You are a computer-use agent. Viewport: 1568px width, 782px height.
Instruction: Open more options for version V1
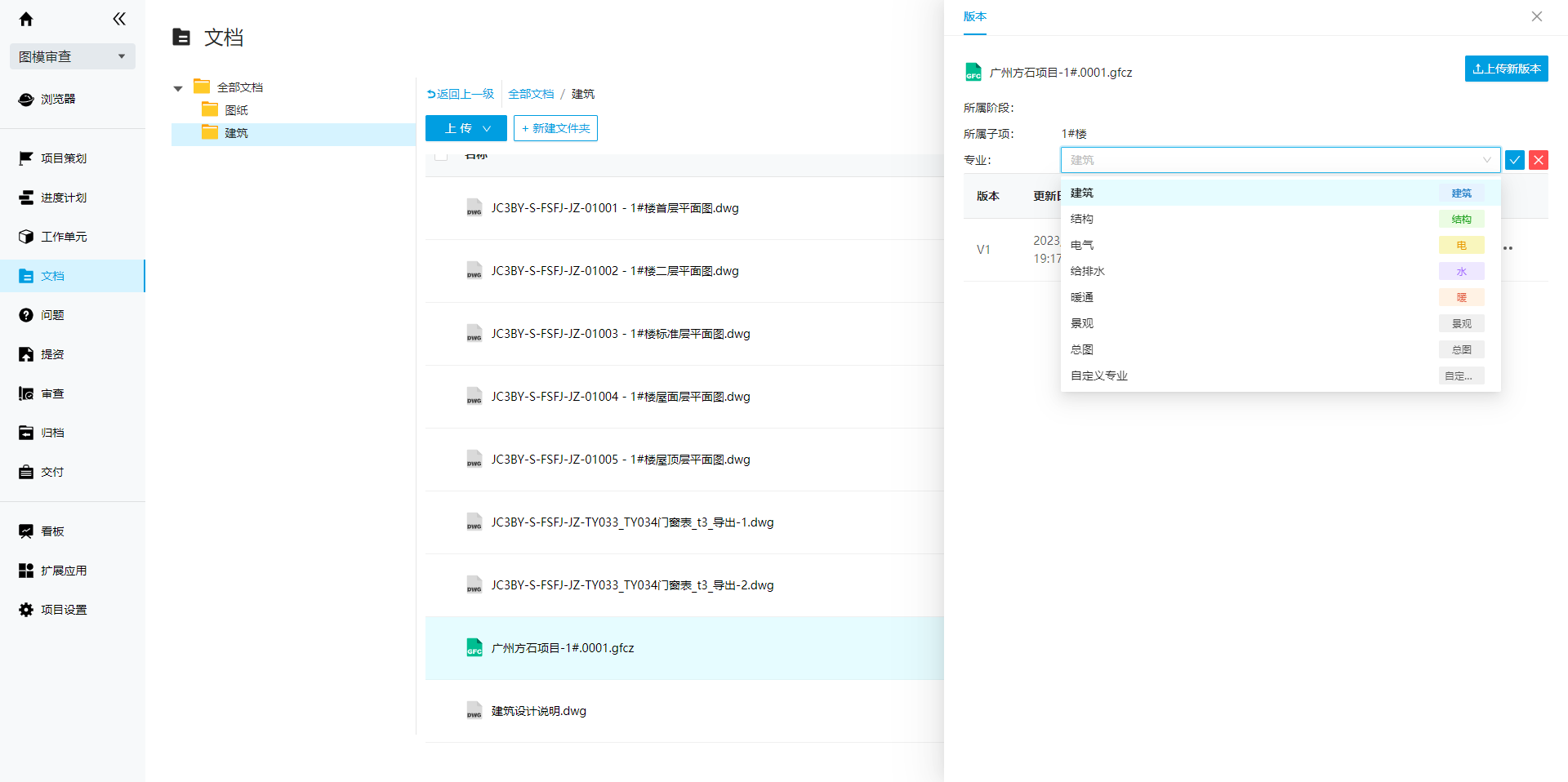click(x=1508, y=248)
